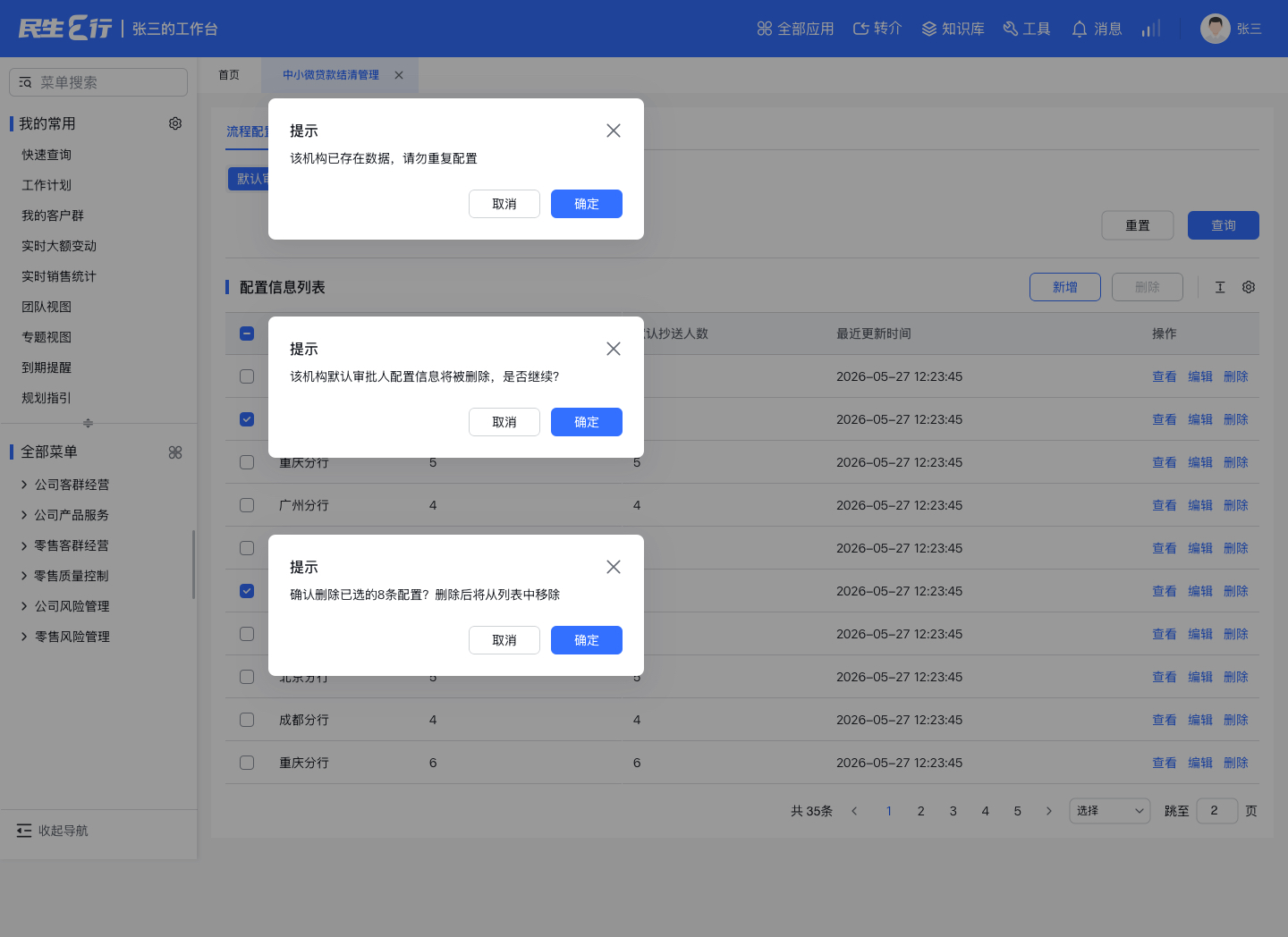The height and width of the screenshot is (937, 1288).
Task: Close the 确认删除已选的8条配置 prompt dialog
Action: tap(614, 567)
